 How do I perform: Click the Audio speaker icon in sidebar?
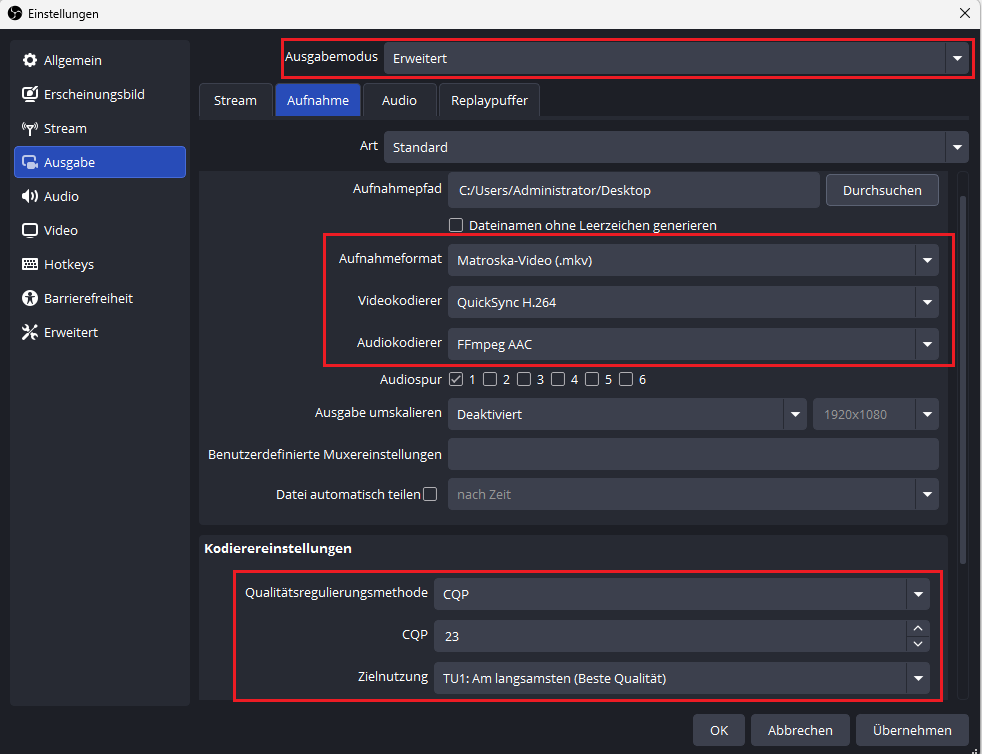tap(29, 196)
